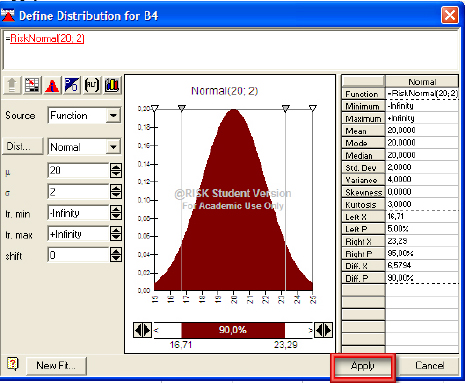The height and width of the screenshot is (383, 465).
Task: Click the shift input field showing 0
Action: click(x=78, y=255)
